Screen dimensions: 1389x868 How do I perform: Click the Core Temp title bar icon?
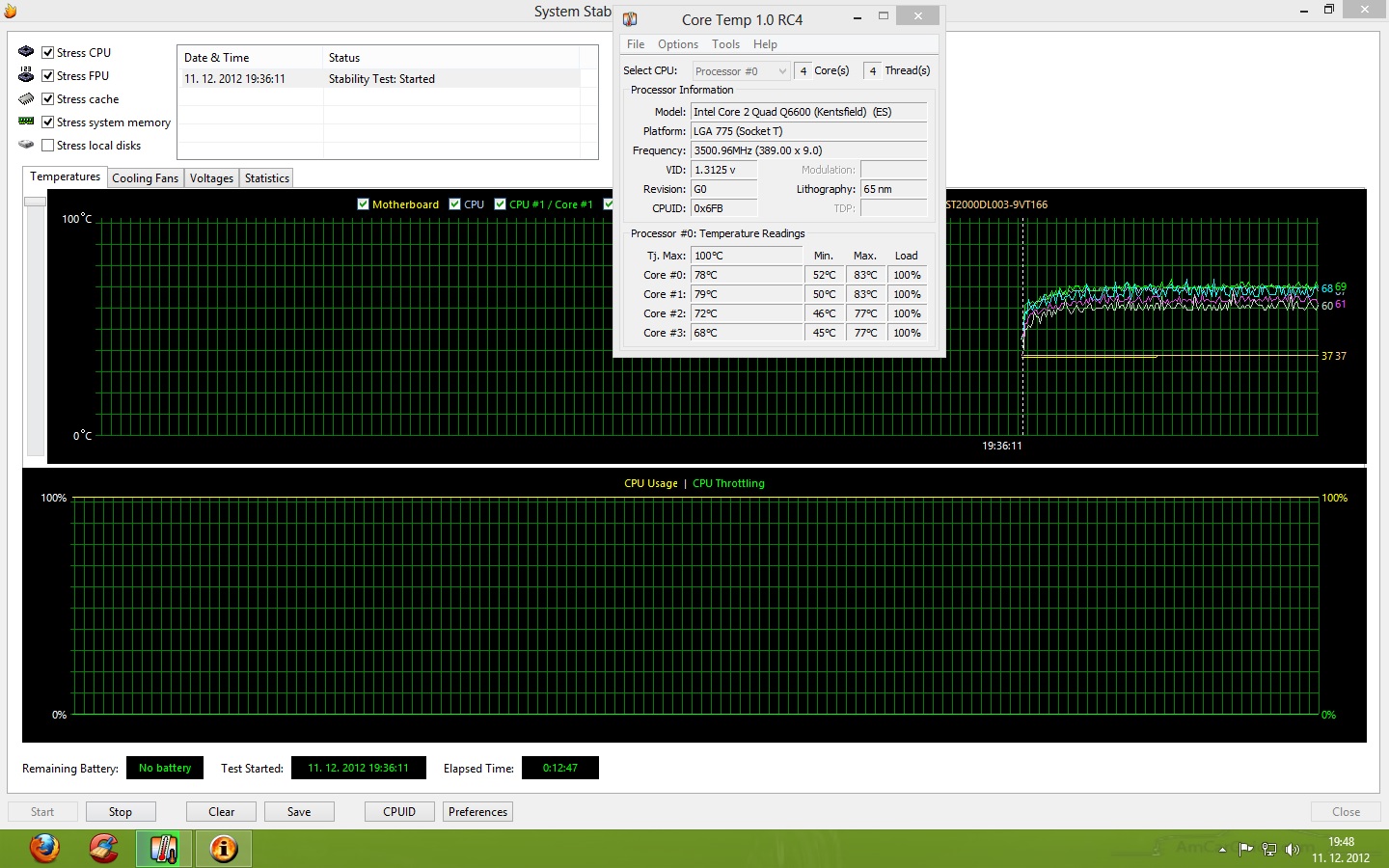[630, 19]
